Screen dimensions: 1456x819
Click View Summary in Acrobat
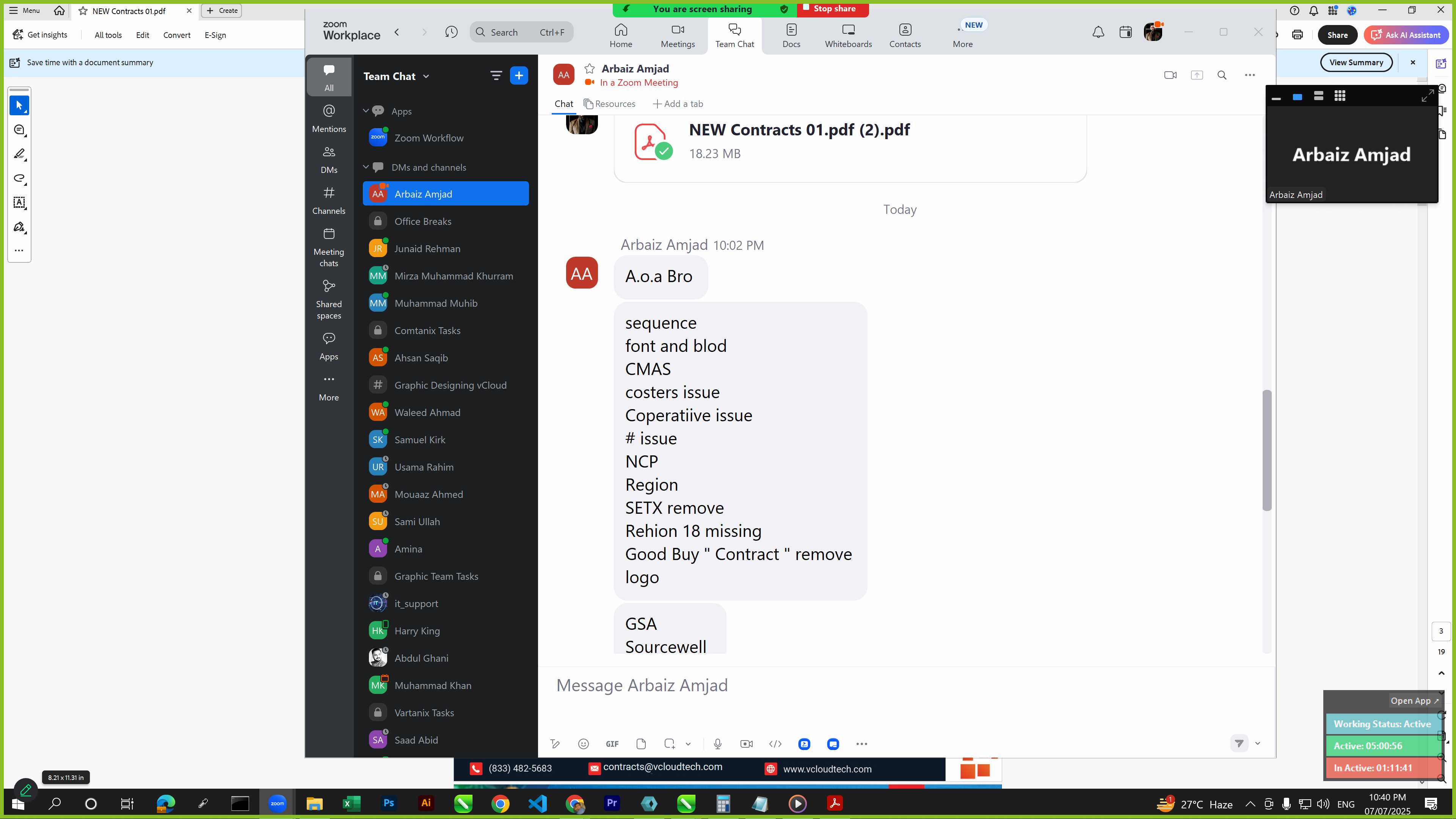point(1356,63)
